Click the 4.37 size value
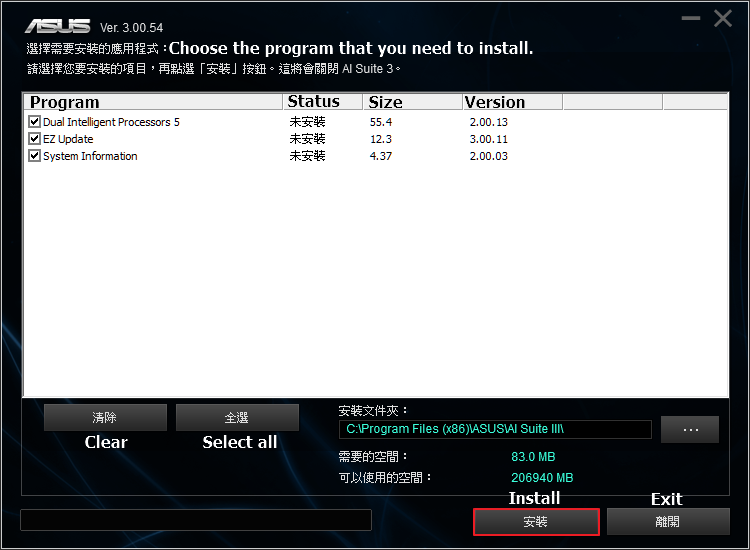This screenshot has height=550, width=750. coord(381,156)
